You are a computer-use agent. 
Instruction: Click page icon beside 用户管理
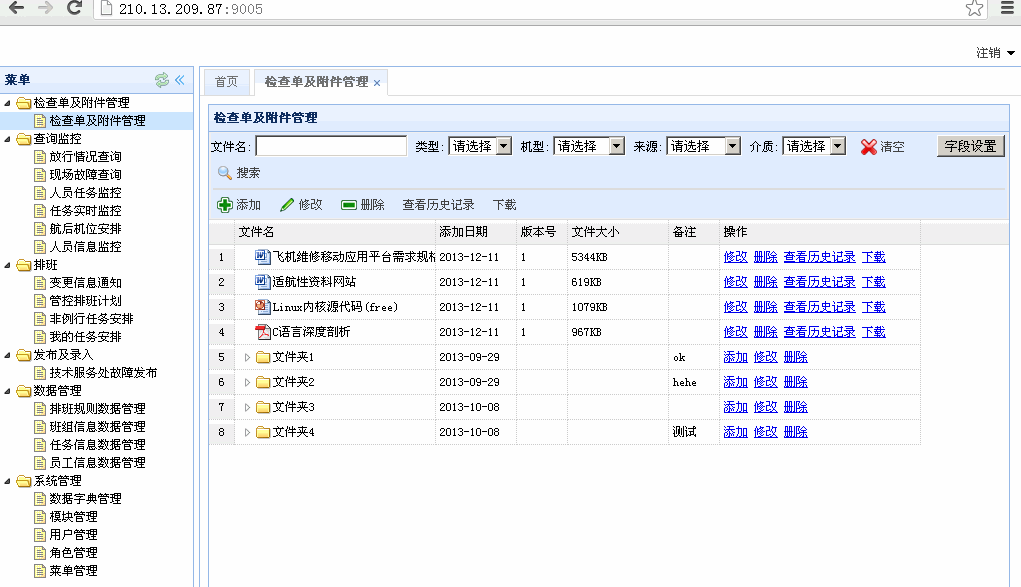40,535
